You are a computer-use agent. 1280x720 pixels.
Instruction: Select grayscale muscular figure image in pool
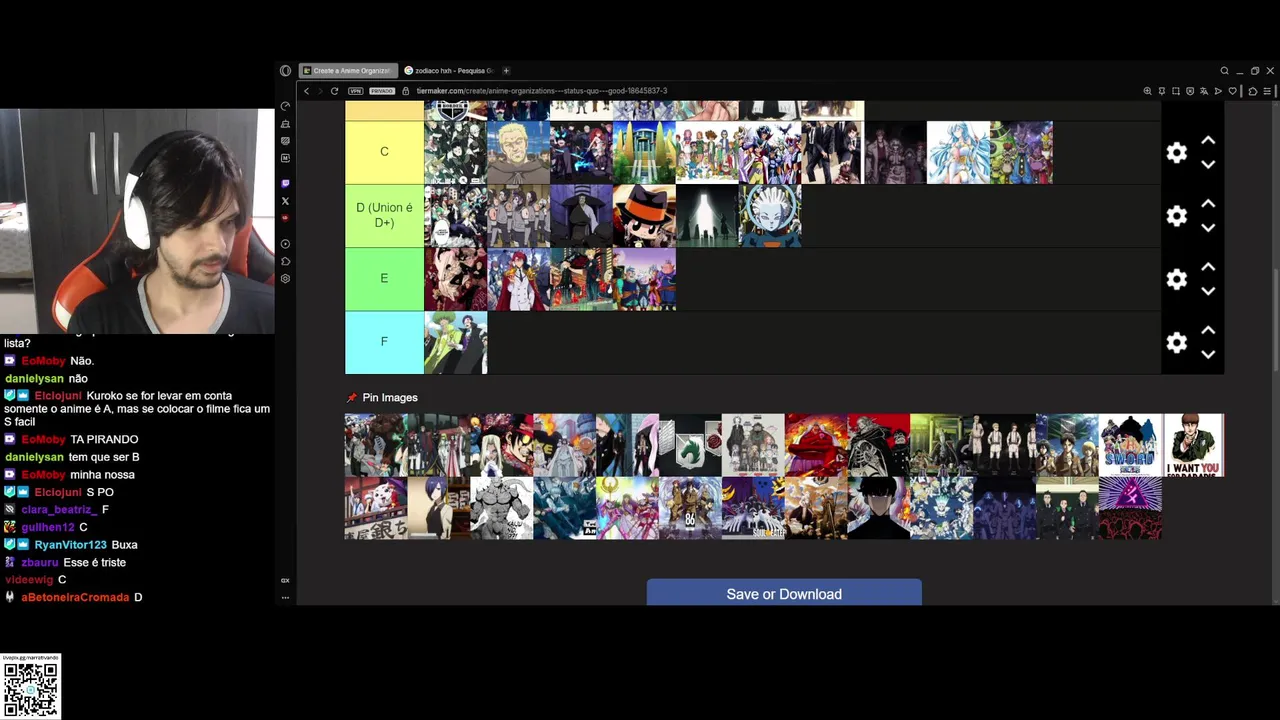[502, 508]
